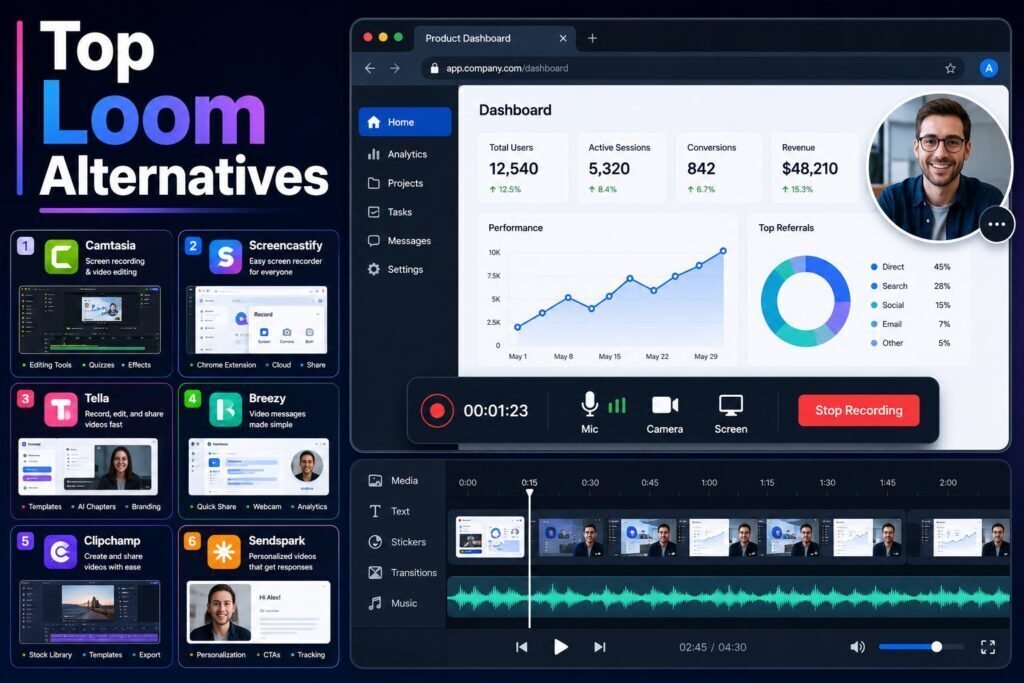Click the webcam bubble of the presenter
The height and width of the screenshot is (683, 1024).
[x=938, y=167]
